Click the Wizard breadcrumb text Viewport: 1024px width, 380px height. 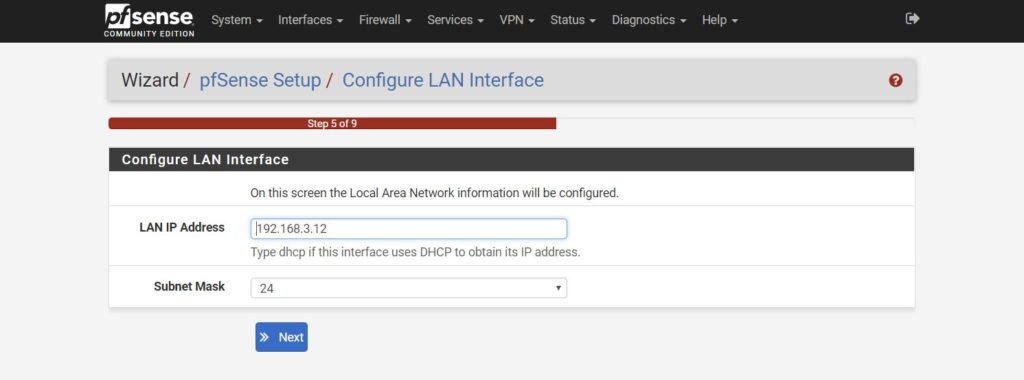150,80
